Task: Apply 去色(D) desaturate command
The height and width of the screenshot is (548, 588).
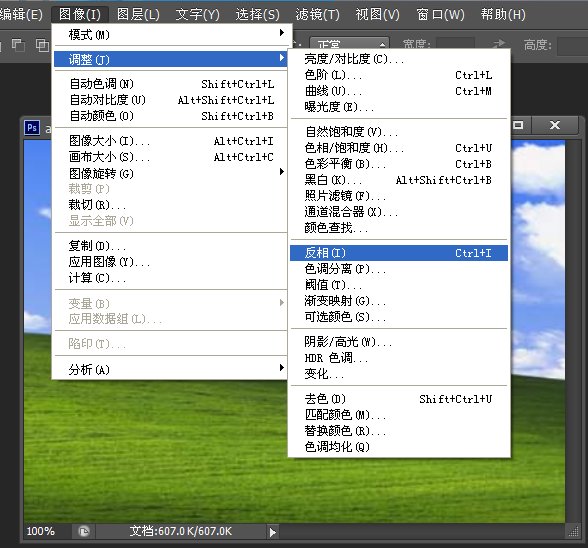Action: click(399, 399)
